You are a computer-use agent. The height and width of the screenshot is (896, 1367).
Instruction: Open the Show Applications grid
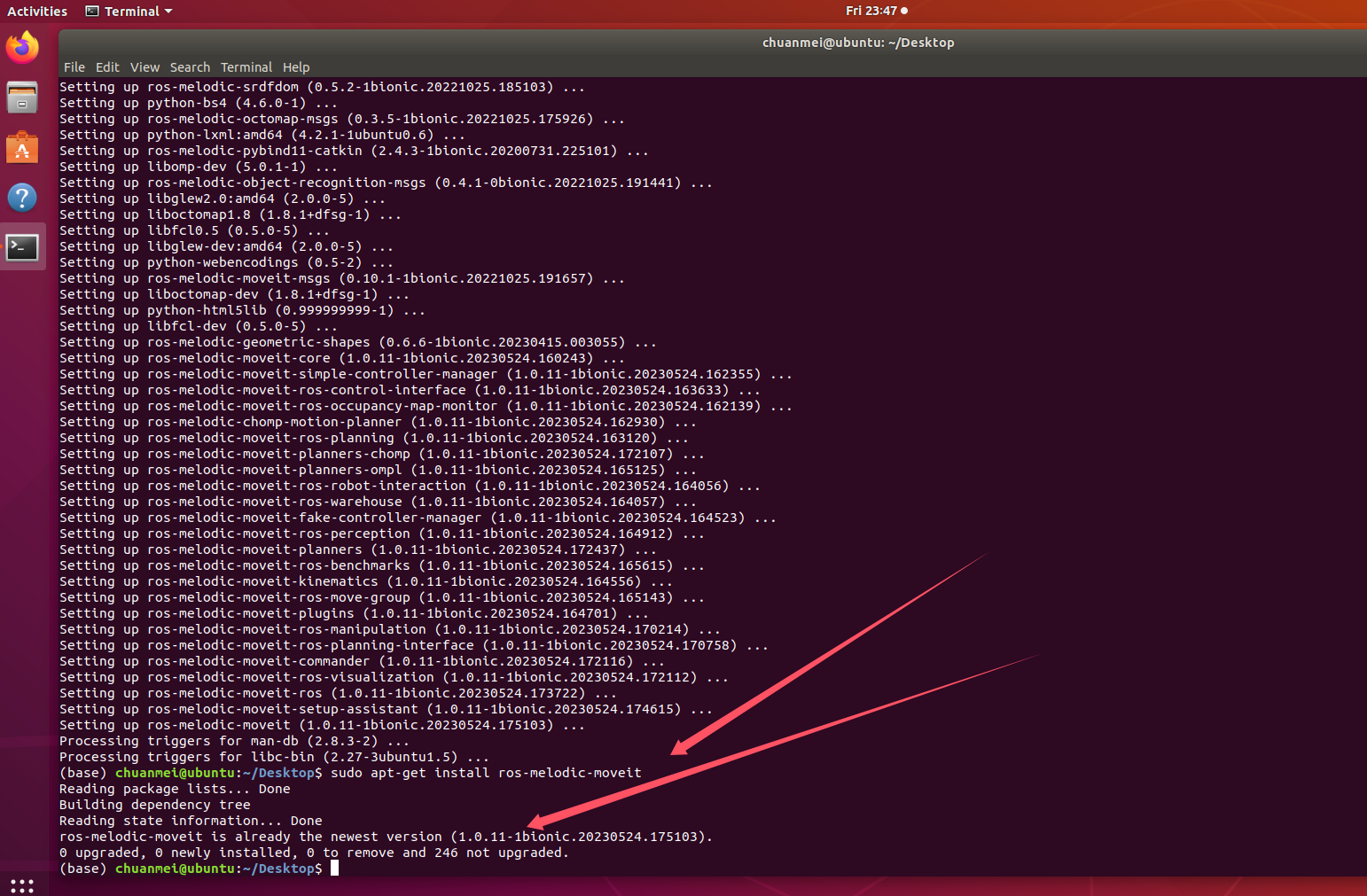click(22, 885)
